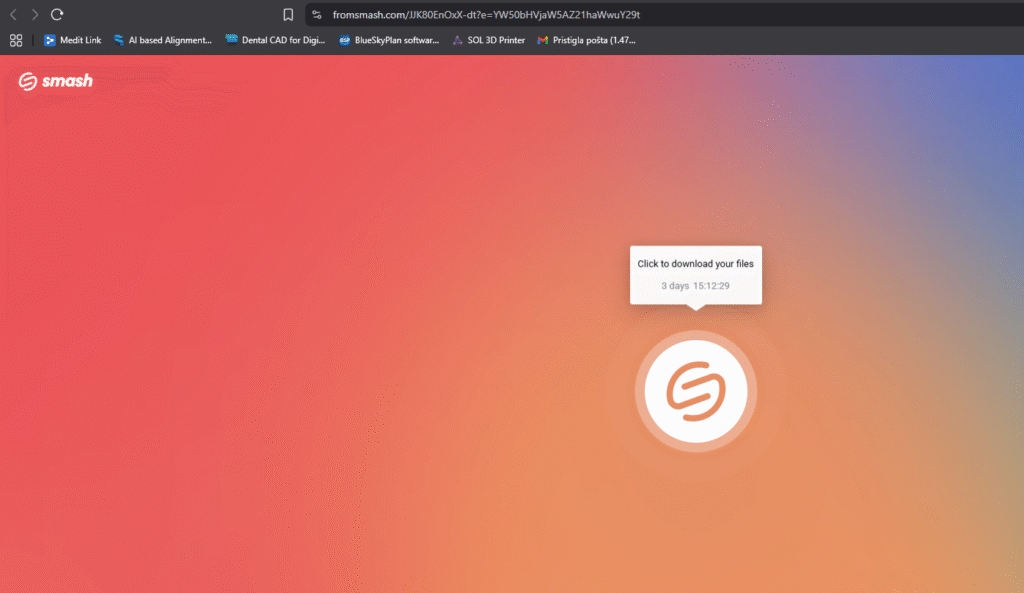Go back with browser back arrow
The height and width of the screenshot is (593, 1024).
pos(13,14)
